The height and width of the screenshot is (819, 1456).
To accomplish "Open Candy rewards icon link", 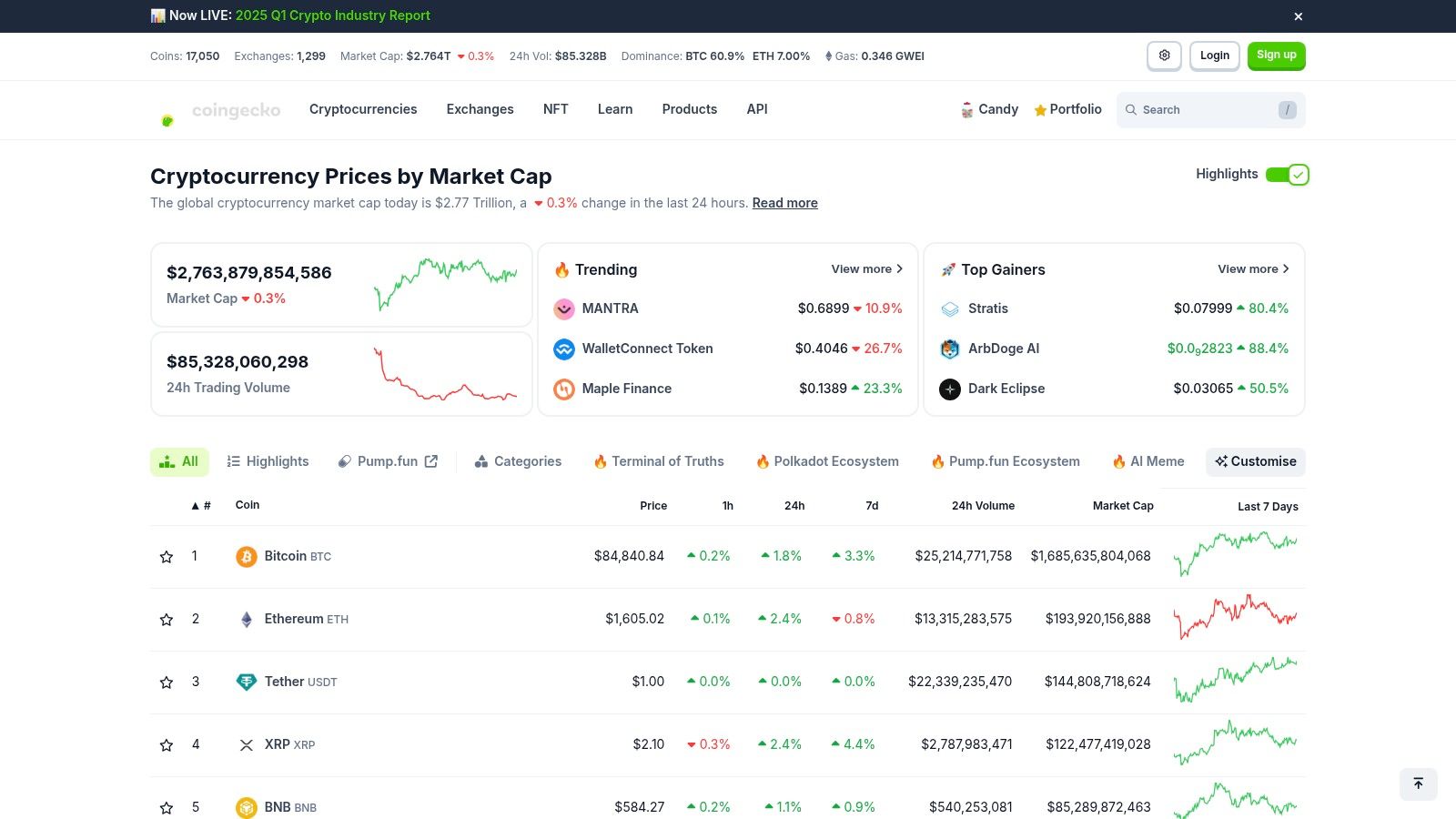I will pos(967,110).
